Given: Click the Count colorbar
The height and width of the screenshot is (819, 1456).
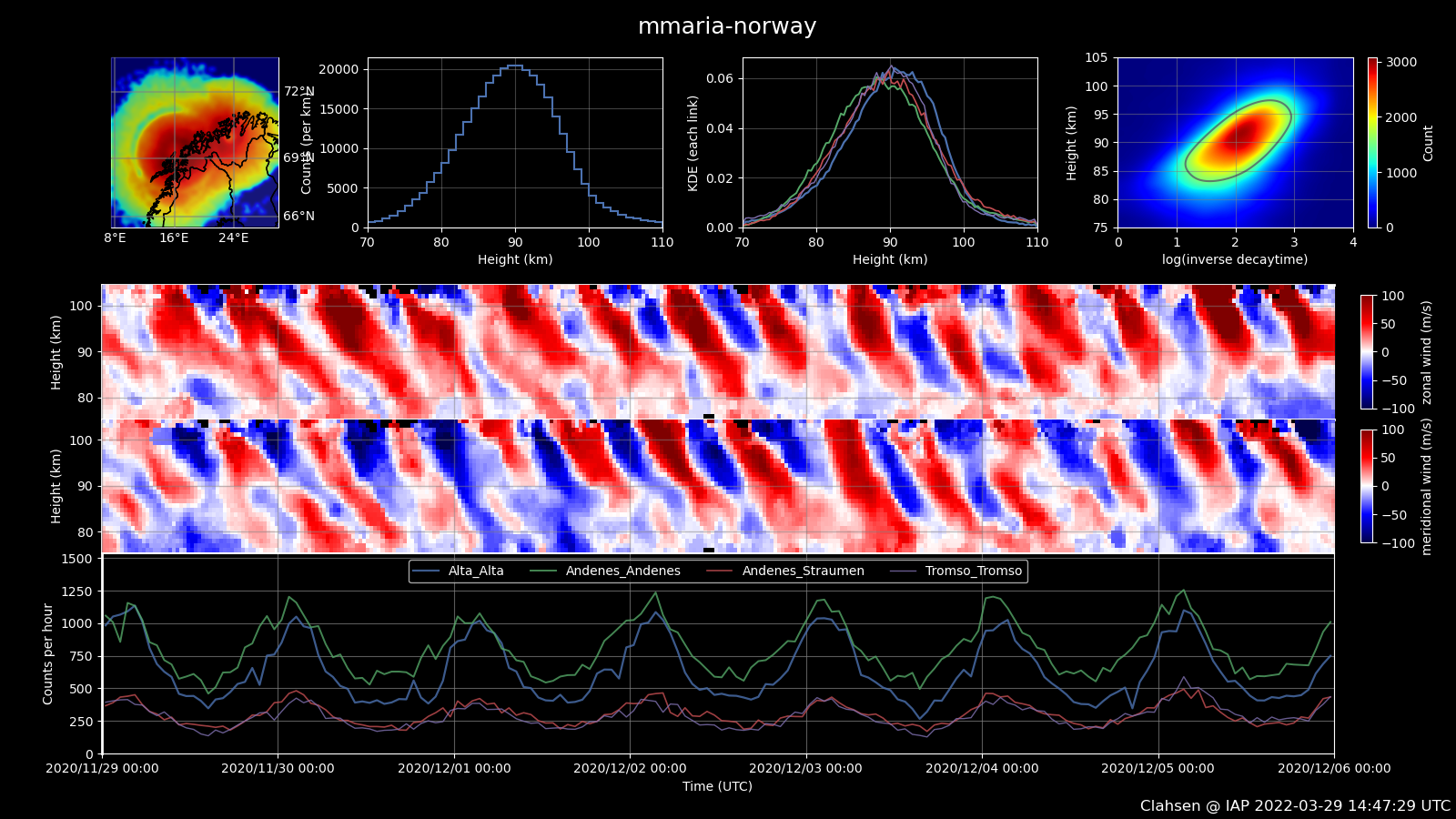Looking at the screenshot, I should (x=1372, y=143).
